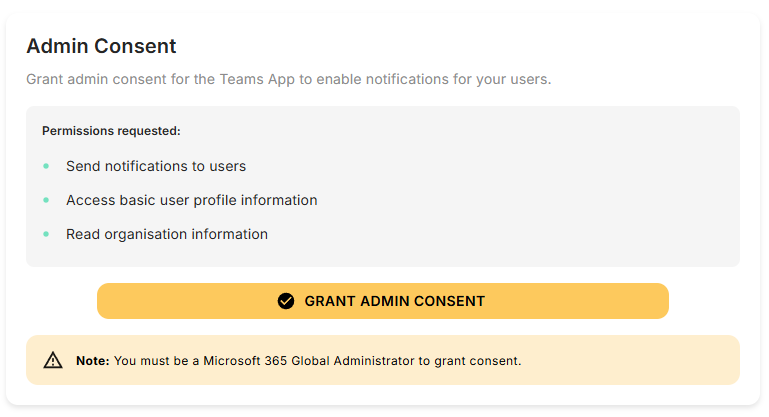The height and width of the screenshot is (417, 769).
Task: Click the warning triangle icon in the note
Action: [53, 361]
